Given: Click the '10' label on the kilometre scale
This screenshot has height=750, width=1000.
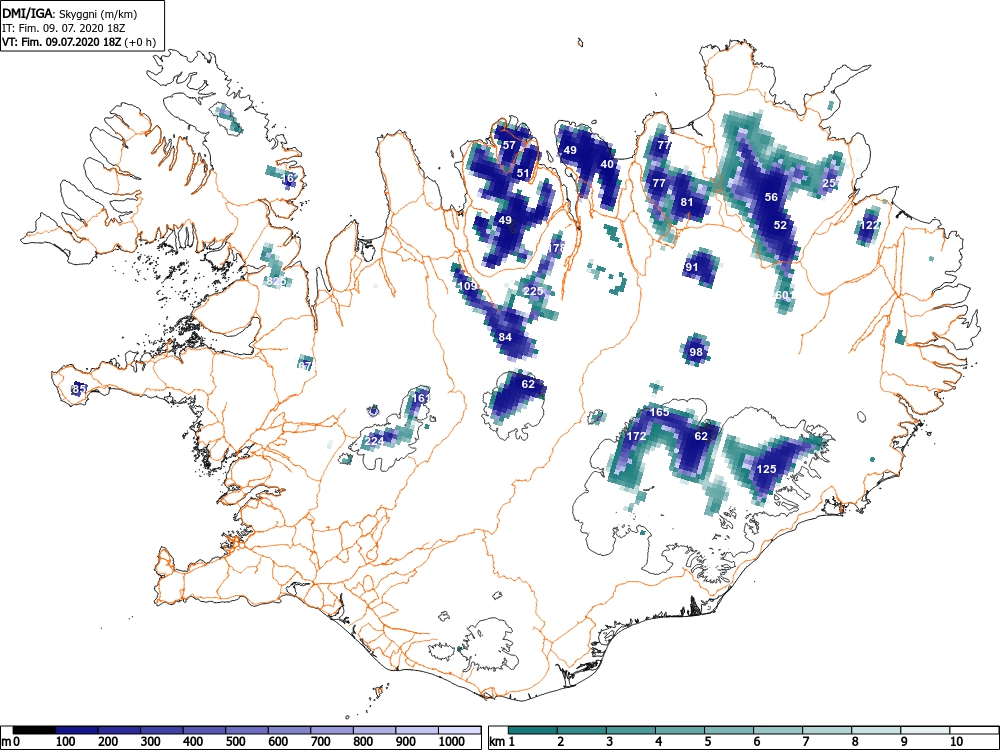Looking at the screenshot, I should [955, 741].
